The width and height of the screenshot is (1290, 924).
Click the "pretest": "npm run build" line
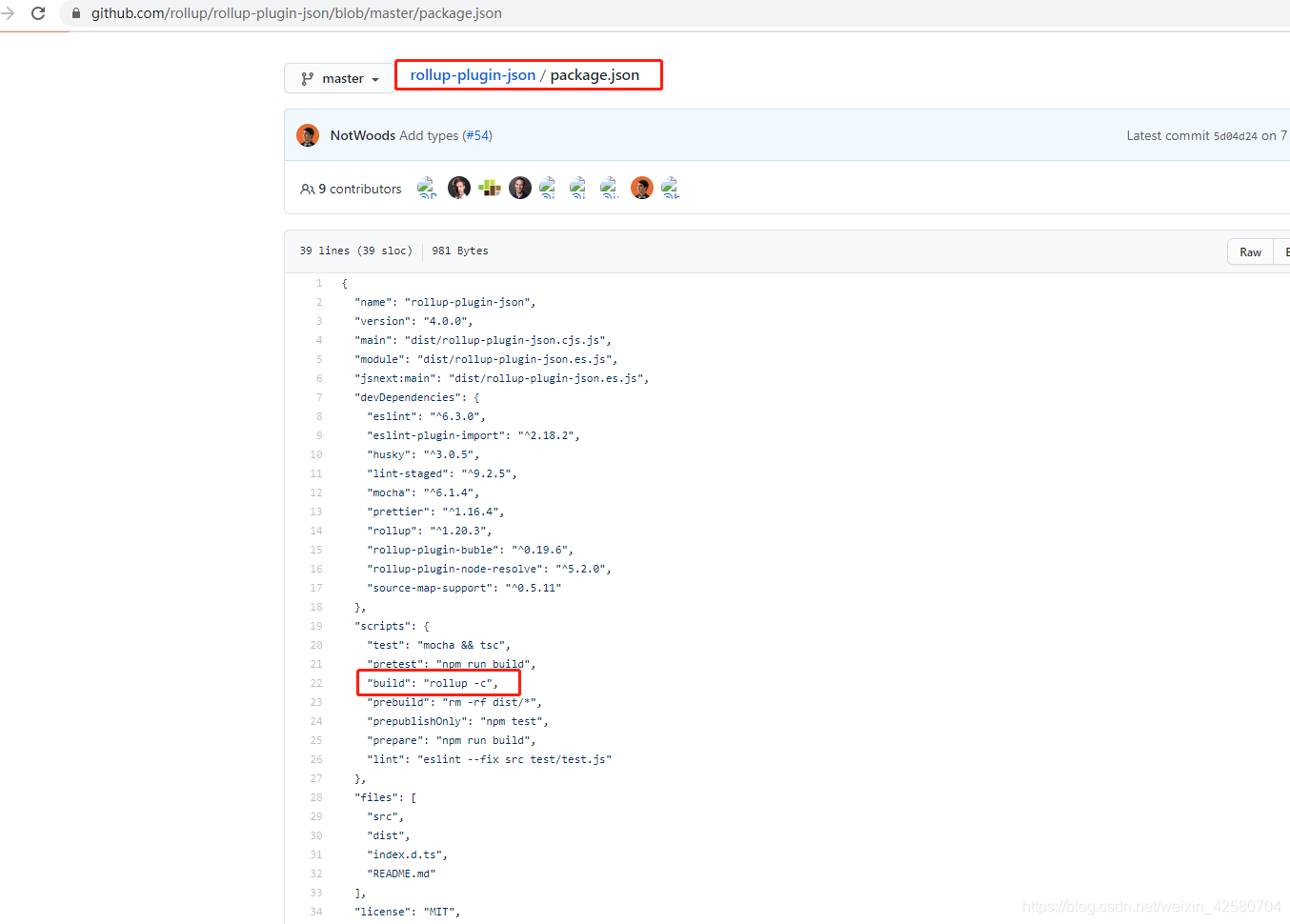pyautogui.click(x=452, y=664)
